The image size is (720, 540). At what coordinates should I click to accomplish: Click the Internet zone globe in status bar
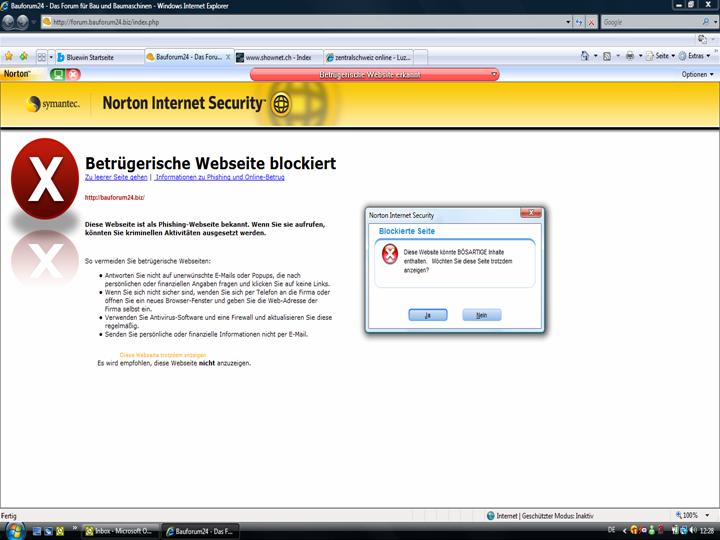pyautogui.click(x=490, y=516)
